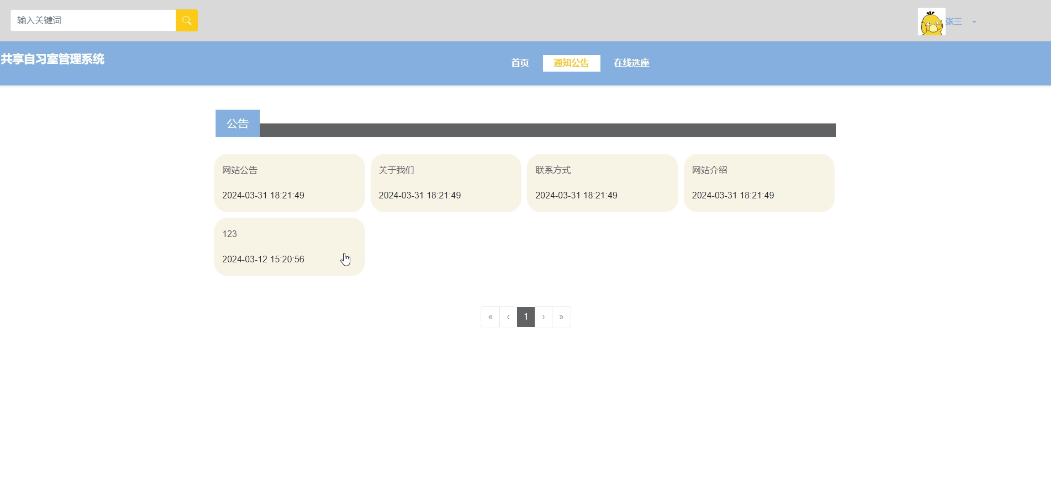Go to previous page with ‹ button
1051x491 pixels.
coord(508,317)
